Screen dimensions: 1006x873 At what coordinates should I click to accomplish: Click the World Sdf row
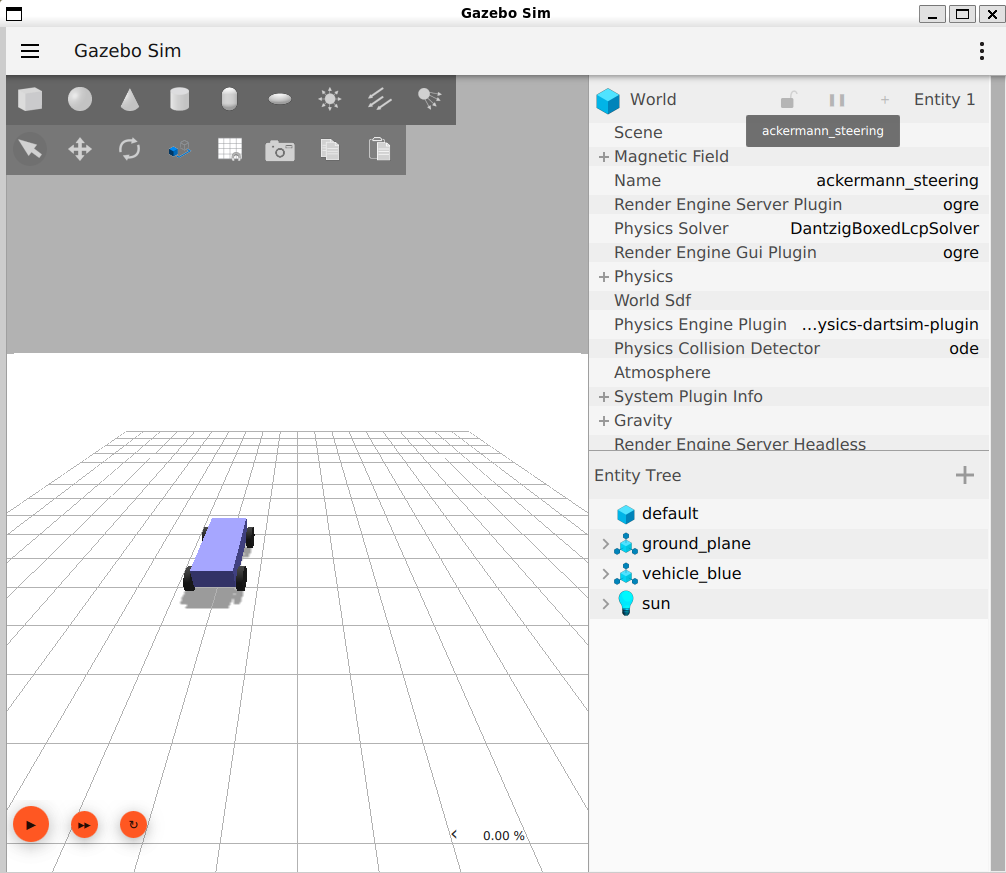click(789, 301)
